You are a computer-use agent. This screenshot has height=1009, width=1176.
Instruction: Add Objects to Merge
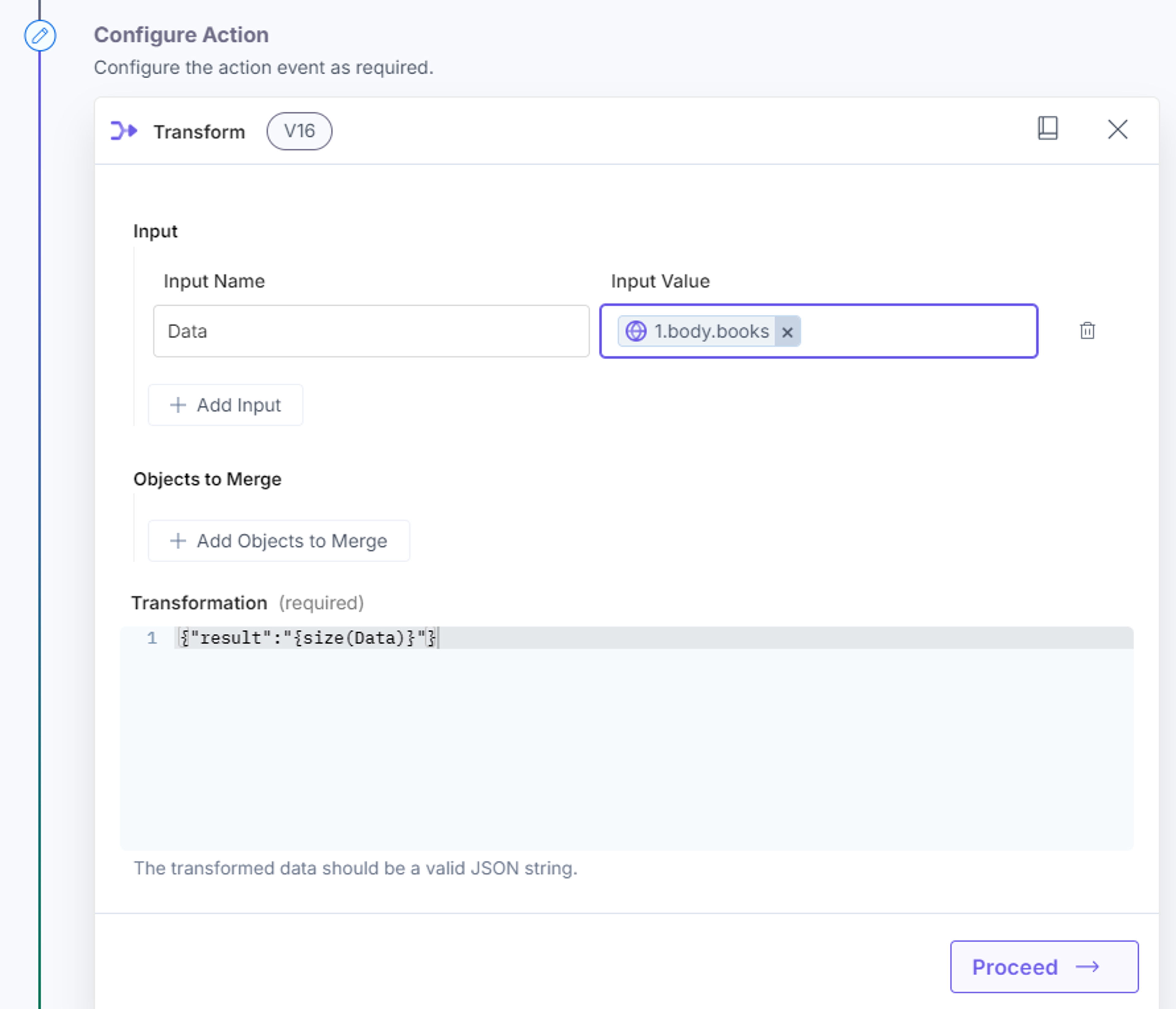click(279, 541)
